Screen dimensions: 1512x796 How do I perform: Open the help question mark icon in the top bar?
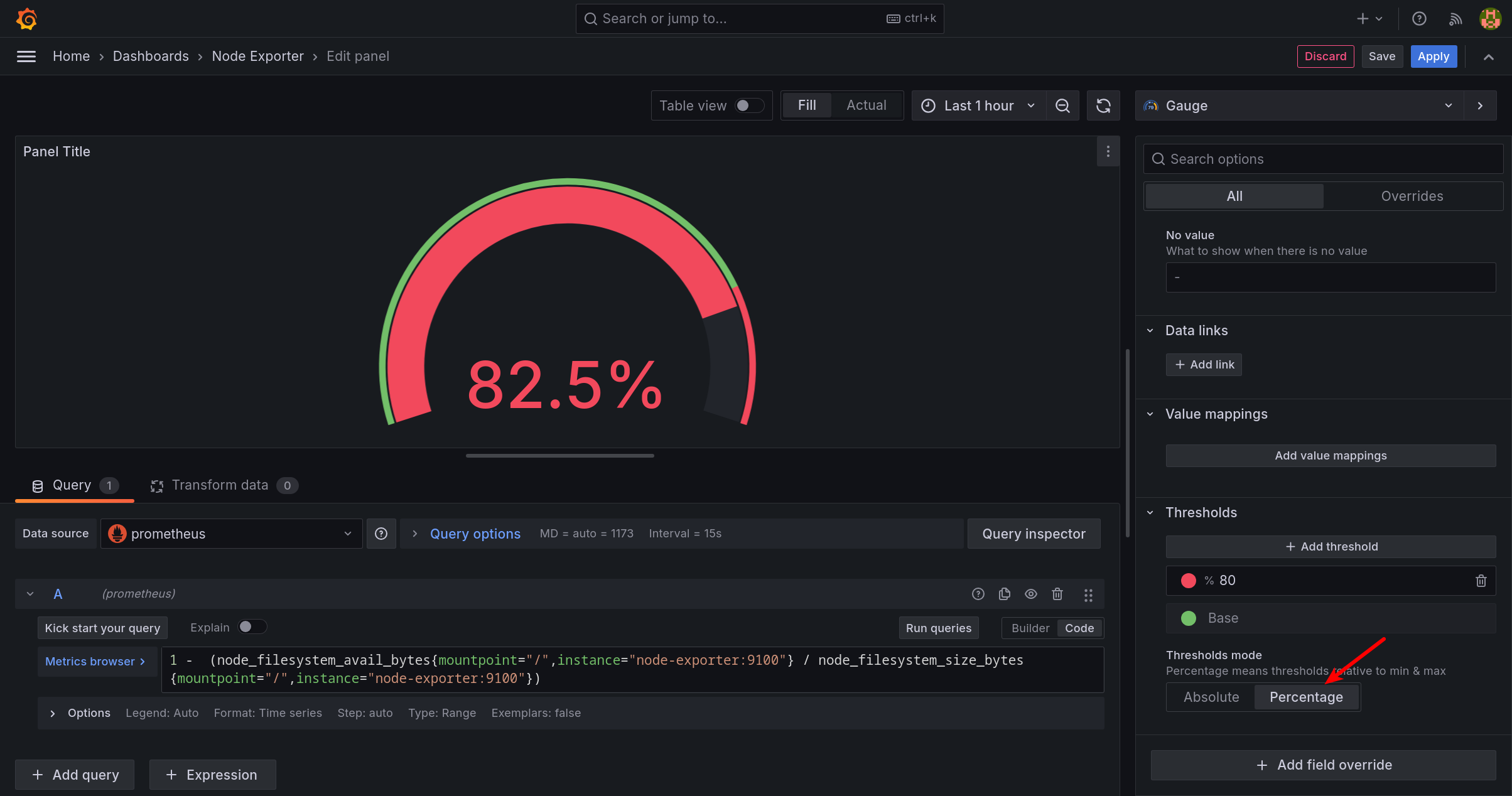1419,19
